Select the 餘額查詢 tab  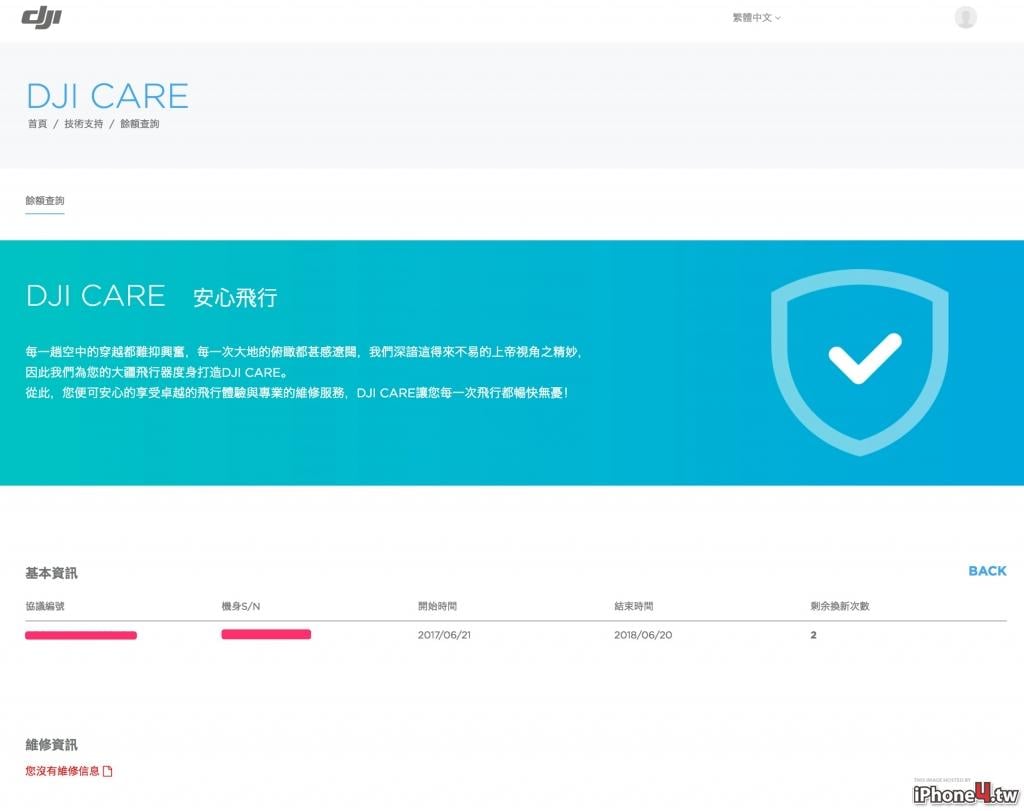point(44,200)
